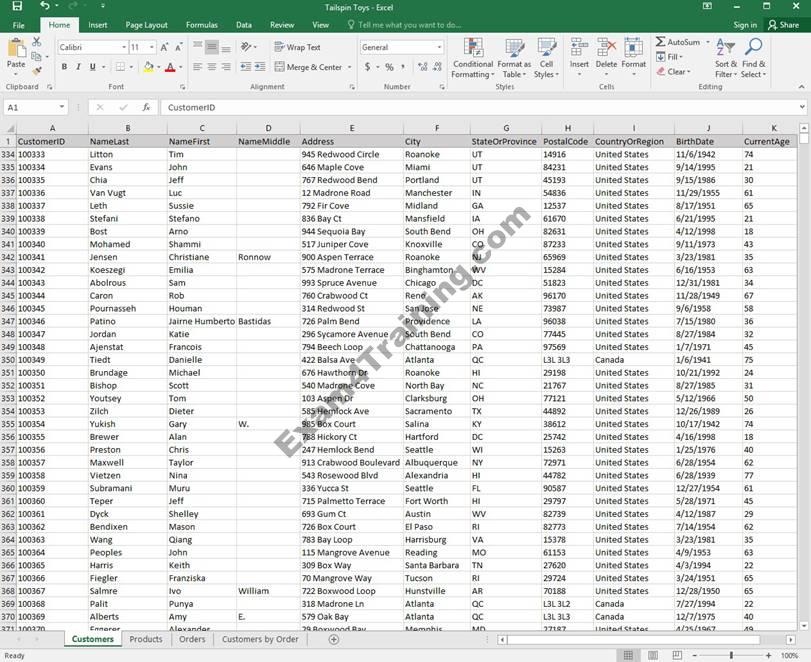Click the Paste icon in Clipboard group

16,50
